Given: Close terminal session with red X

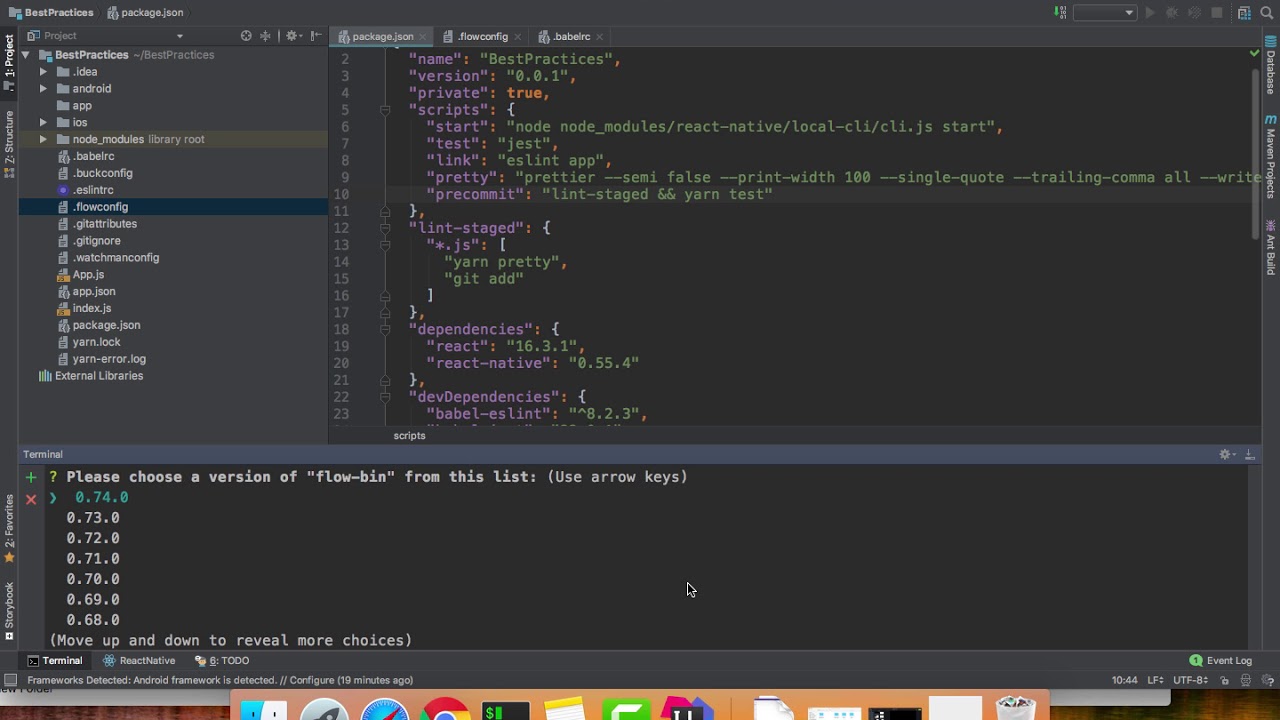Looking at the screenshot, I should pos(31,498).
